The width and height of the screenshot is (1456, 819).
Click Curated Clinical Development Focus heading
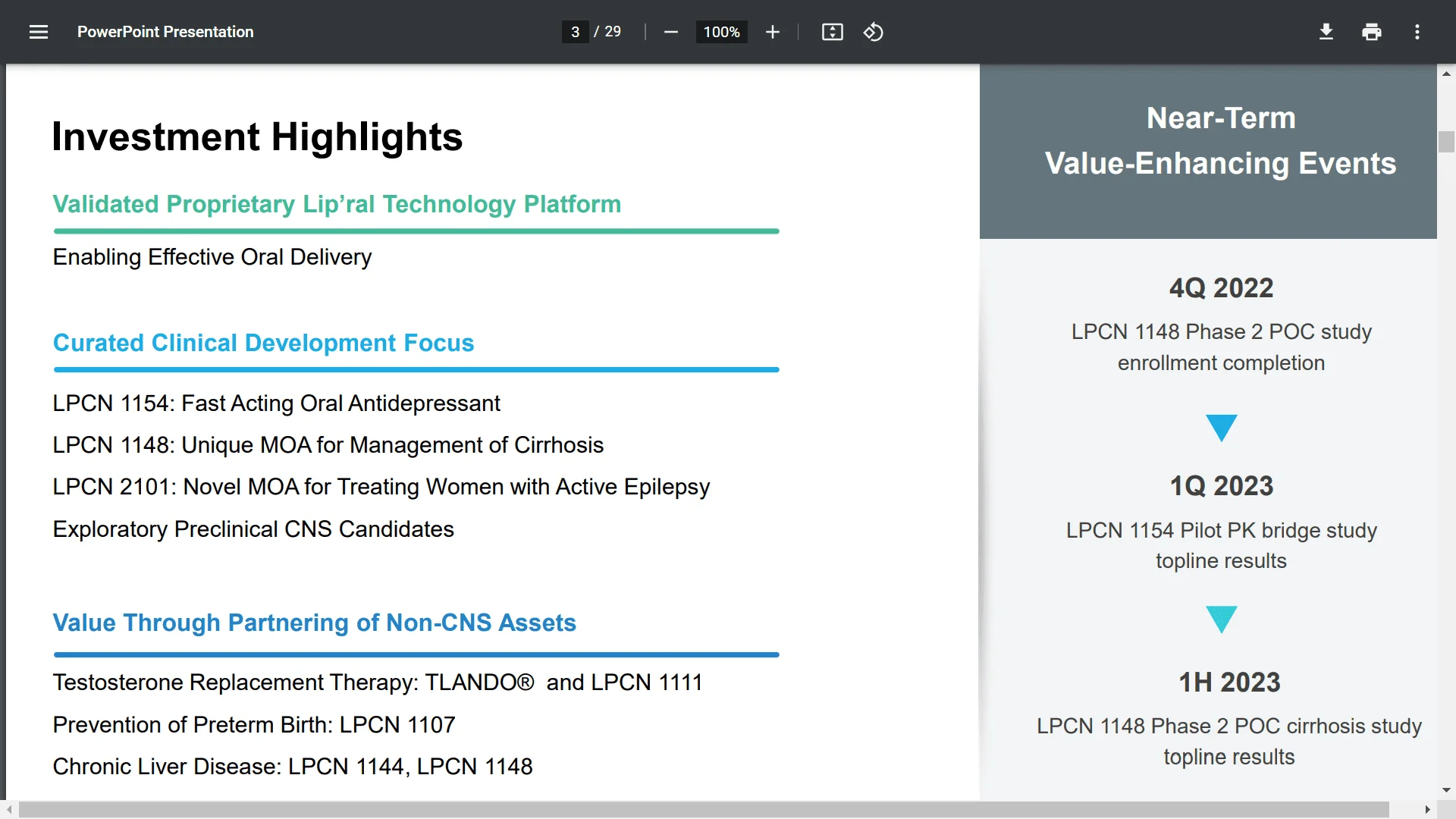pos(263,343)
